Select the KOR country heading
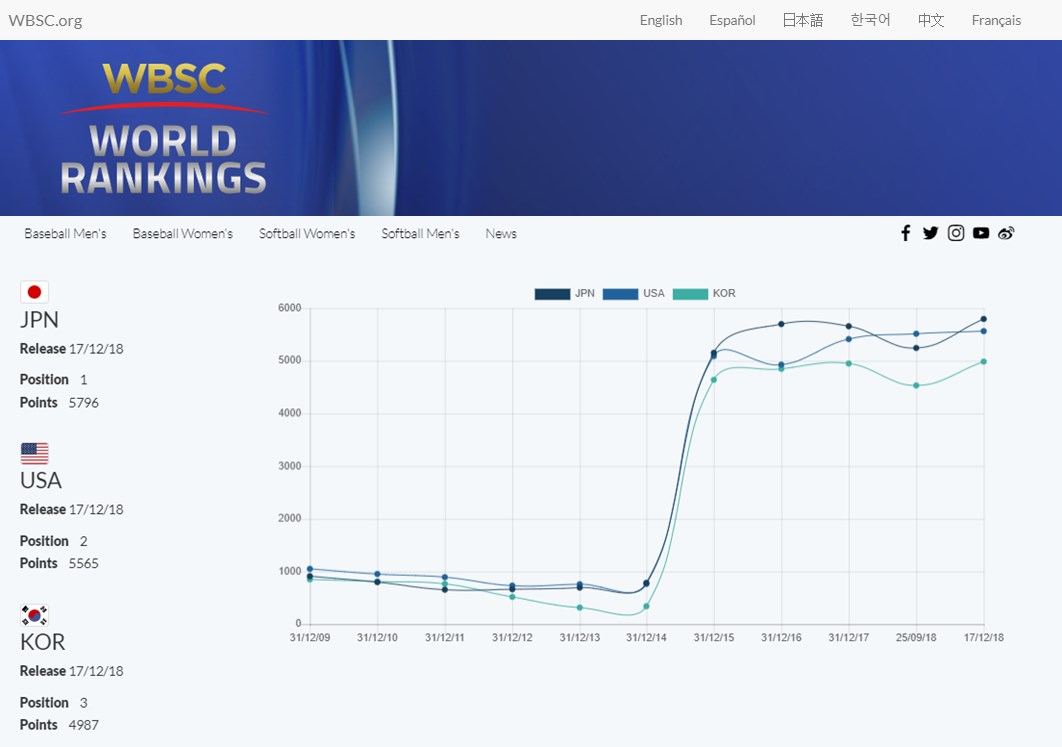1062x747 pixels. pos(43,642)
